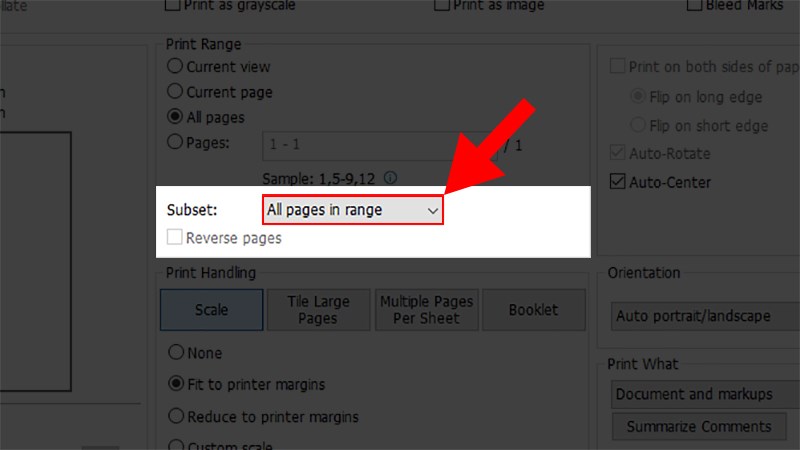
Task: Enable the Reverse pages checkbox
Action: (174, 237)
